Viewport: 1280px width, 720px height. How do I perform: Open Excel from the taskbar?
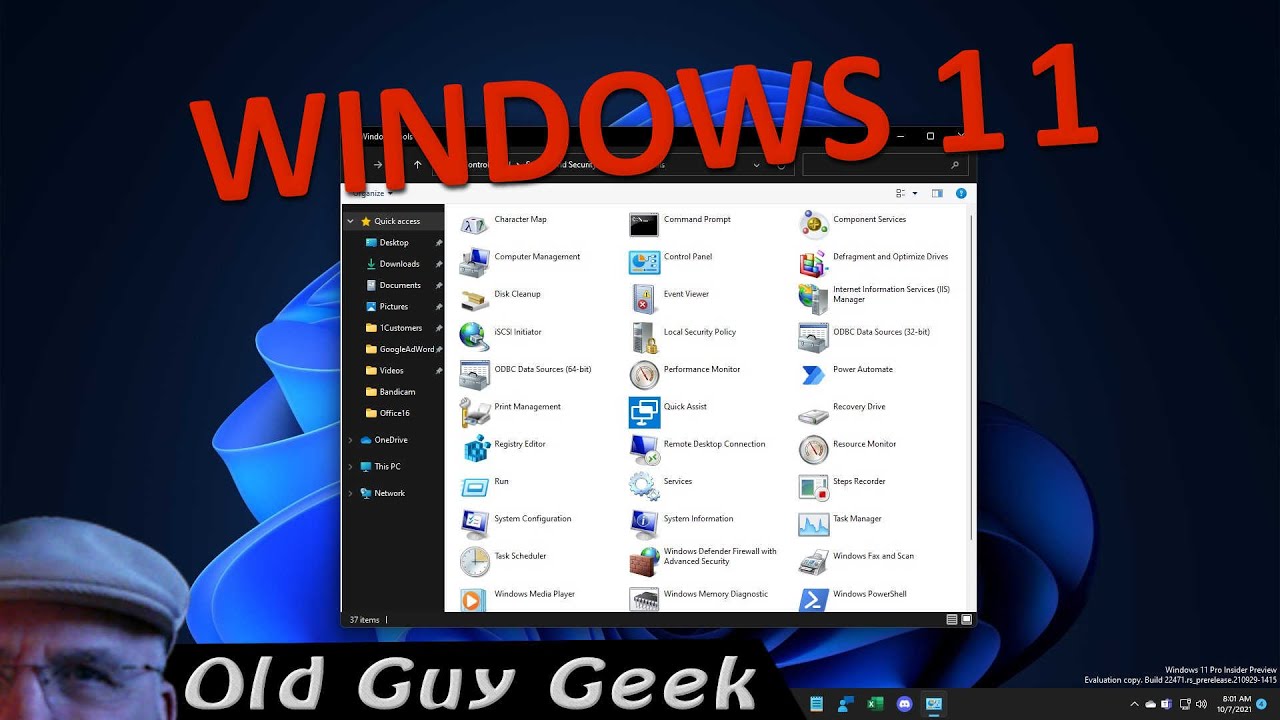(875, 704)
